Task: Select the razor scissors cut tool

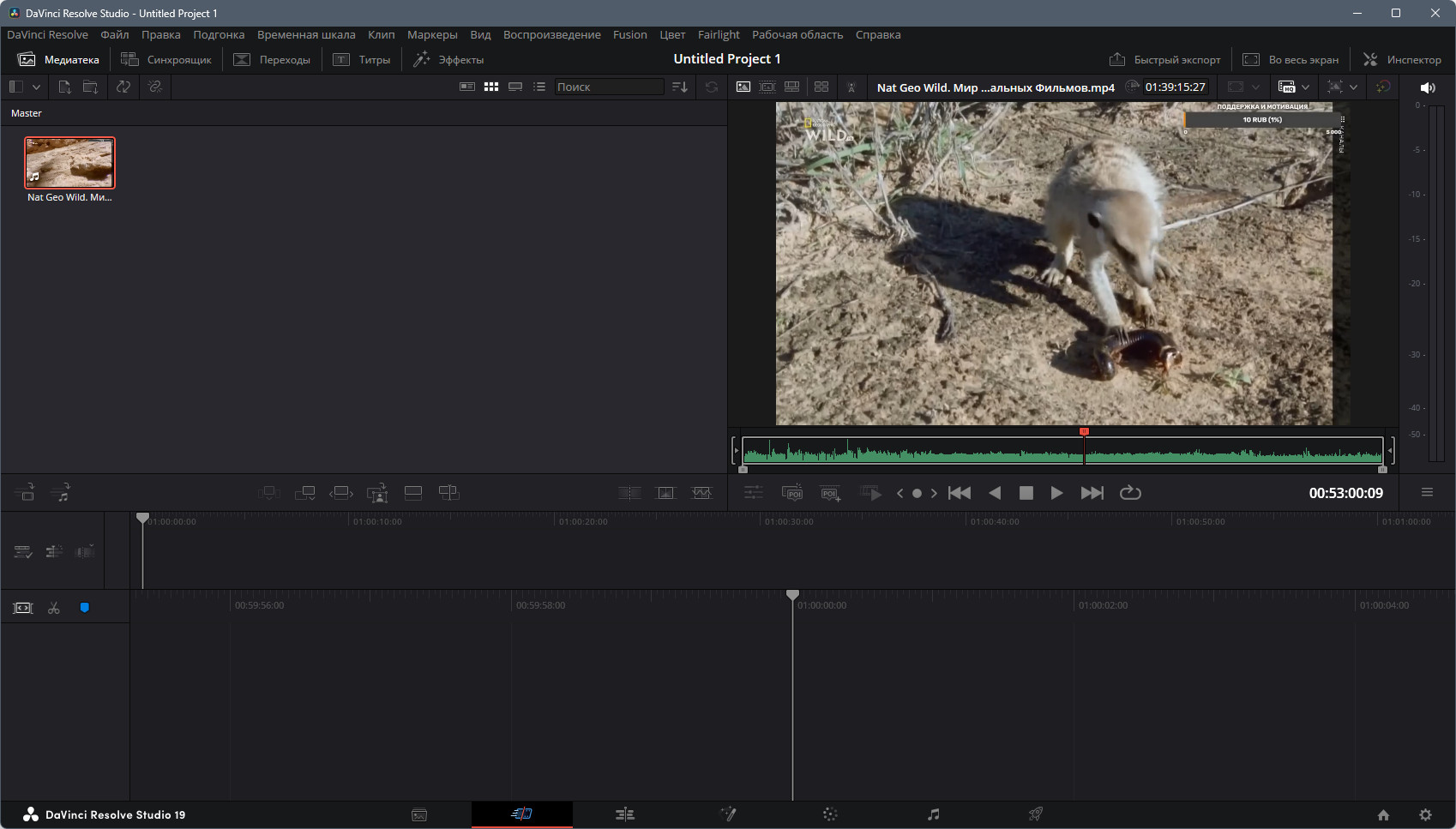Action: coord(54,608)
